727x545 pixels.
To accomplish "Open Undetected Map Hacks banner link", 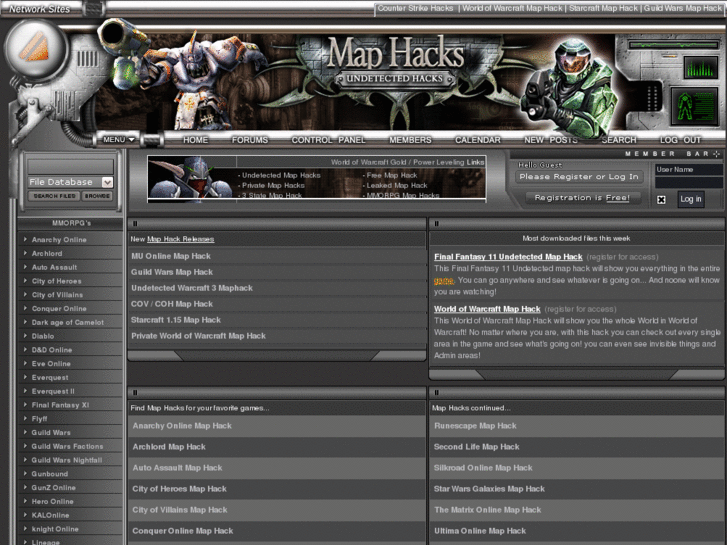I will 281,175.
